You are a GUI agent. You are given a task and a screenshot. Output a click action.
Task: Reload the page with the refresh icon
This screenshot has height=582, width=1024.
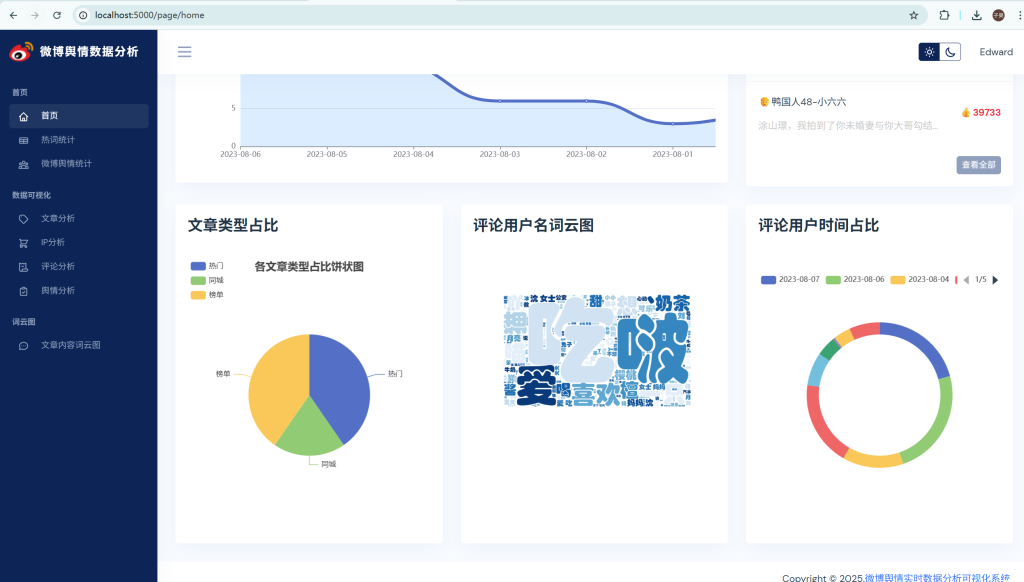point(56,15)
